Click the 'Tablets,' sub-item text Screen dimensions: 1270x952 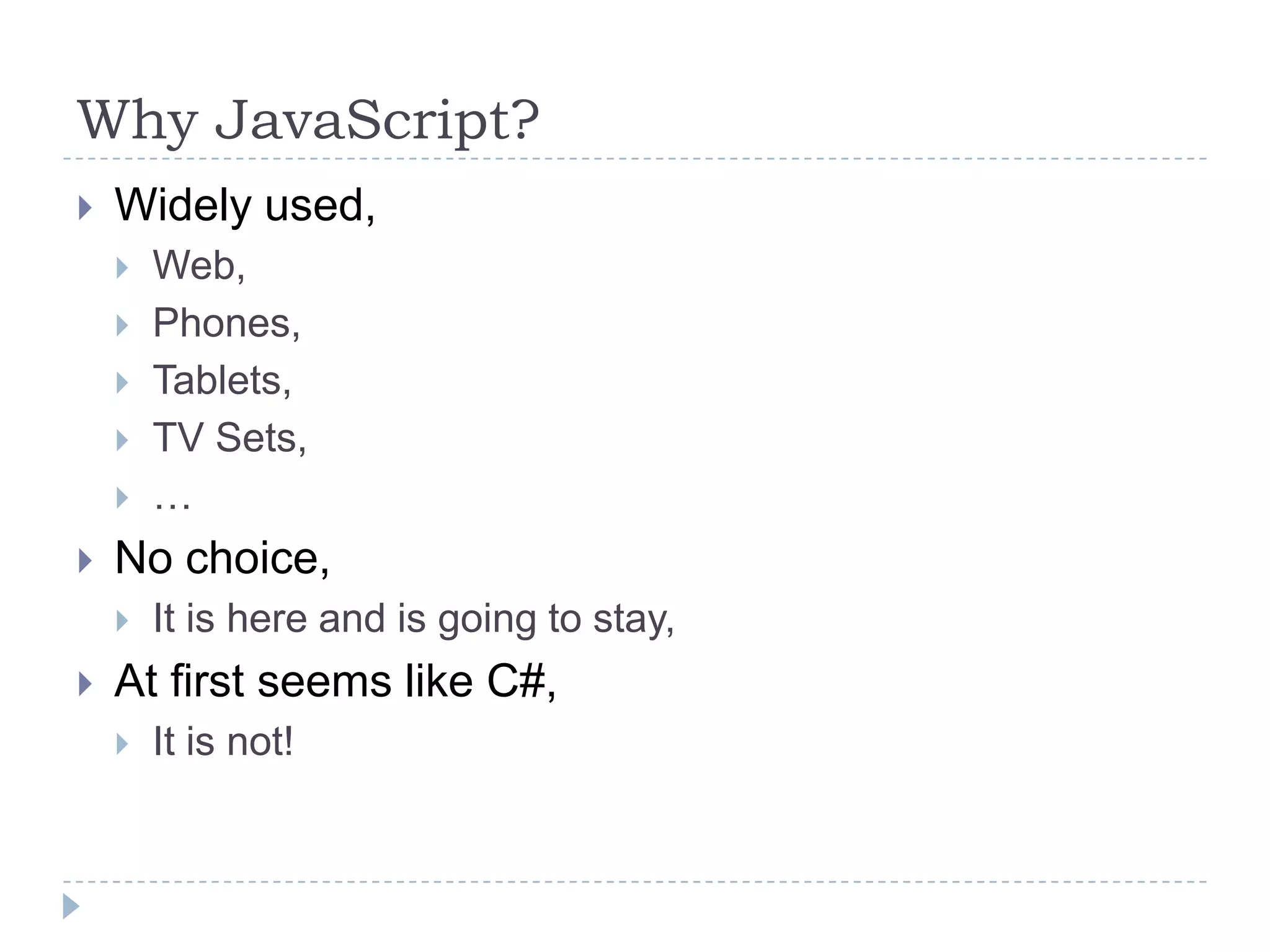tap(222, 380)
